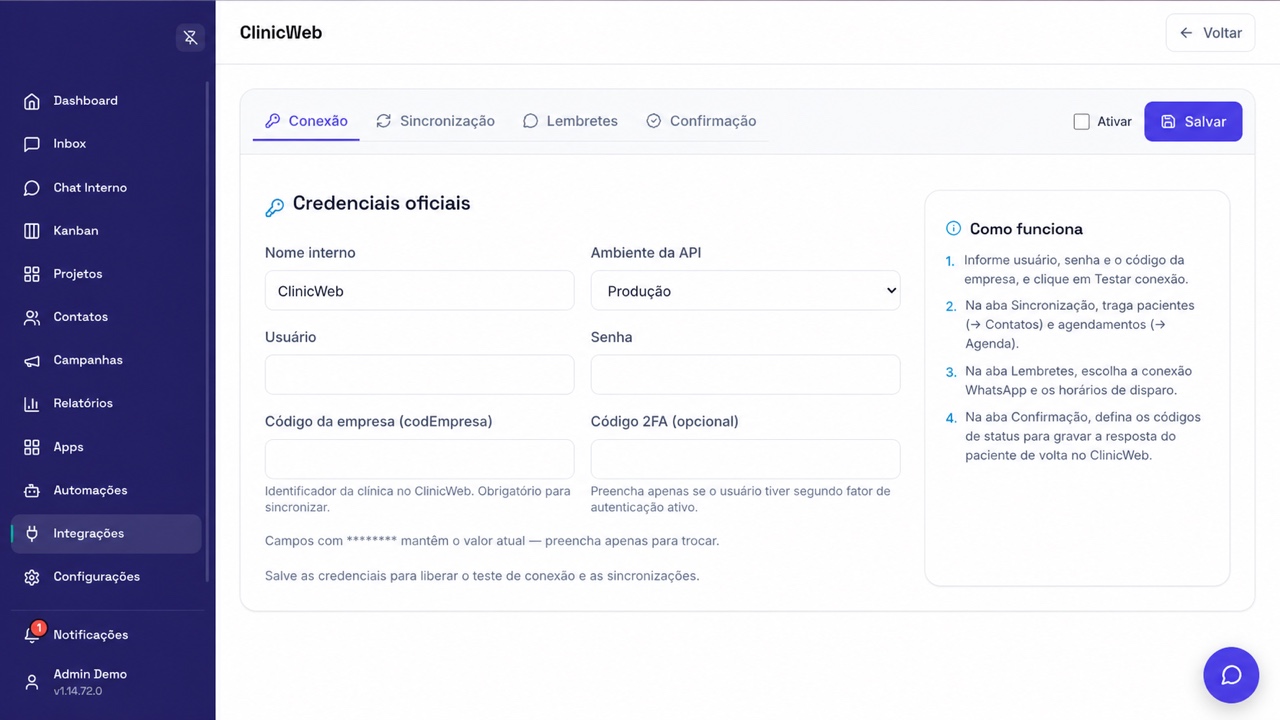Open the Ambiente da API dropdown
Image resolution: width=1280 pixels, height=720 pixels.
point(745,290)
